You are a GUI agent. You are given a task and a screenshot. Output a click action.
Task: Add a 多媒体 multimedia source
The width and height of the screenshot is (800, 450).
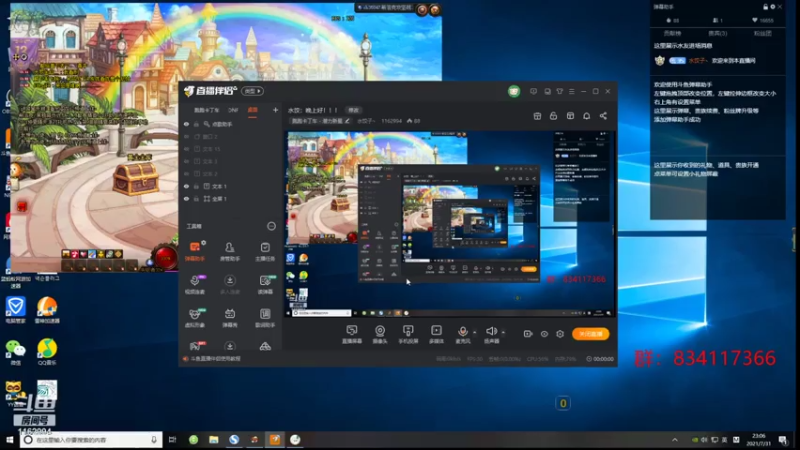pos(436,334)
